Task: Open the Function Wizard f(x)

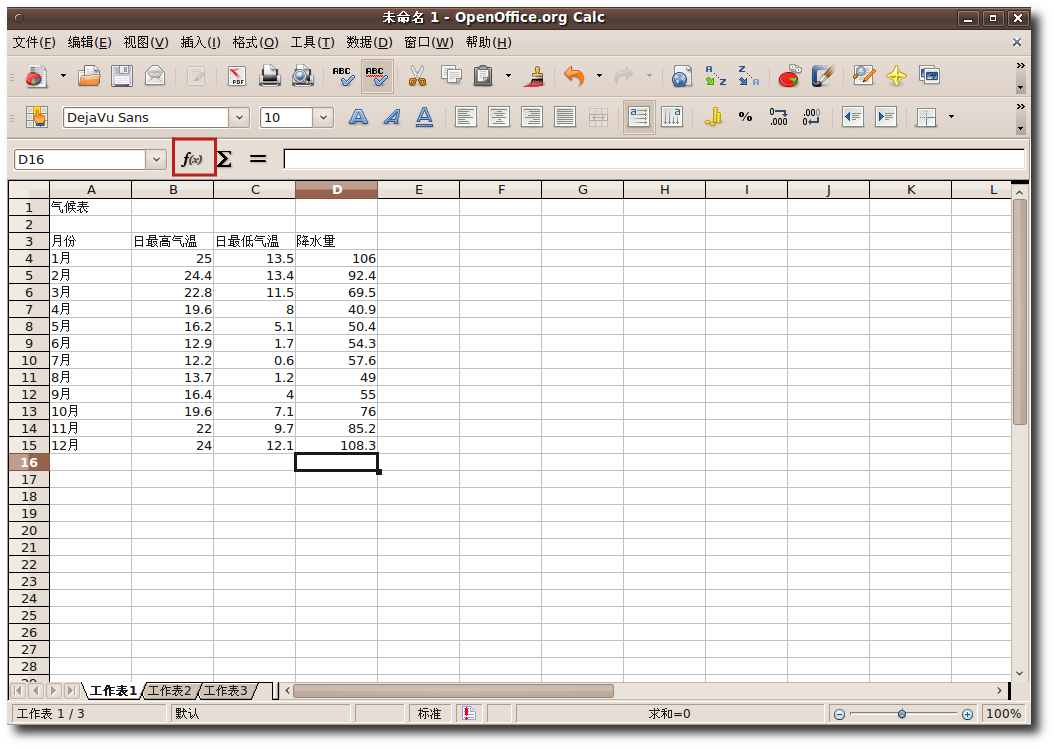Action: point(194,158)
